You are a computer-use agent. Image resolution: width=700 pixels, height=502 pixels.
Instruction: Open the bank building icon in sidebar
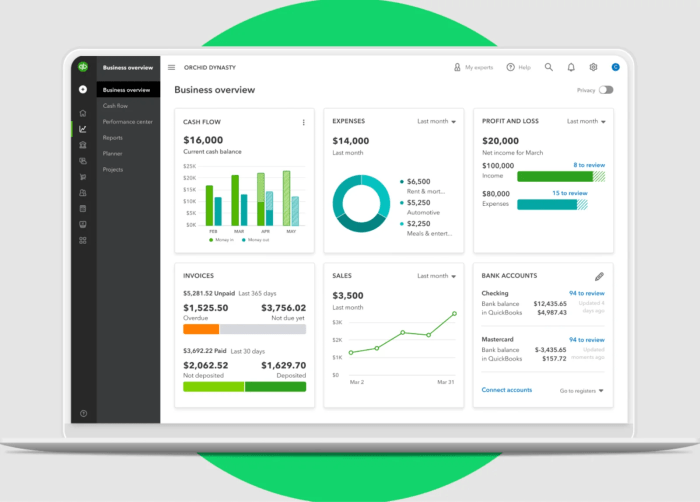pyautogui.click(x=83, y=145)
